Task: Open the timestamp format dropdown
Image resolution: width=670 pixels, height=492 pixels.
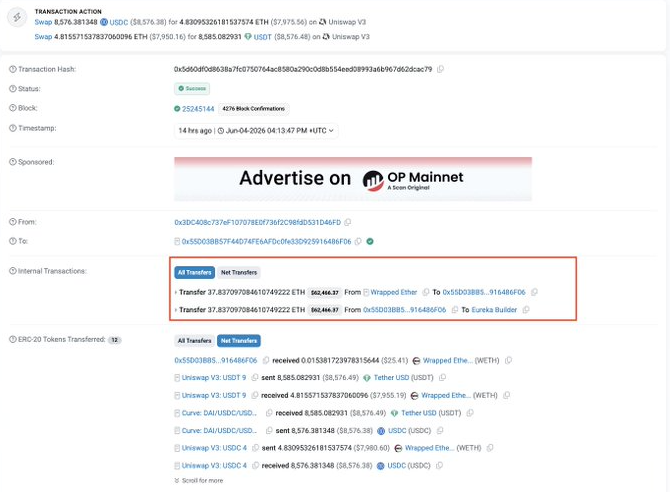Action: [256, 131]
